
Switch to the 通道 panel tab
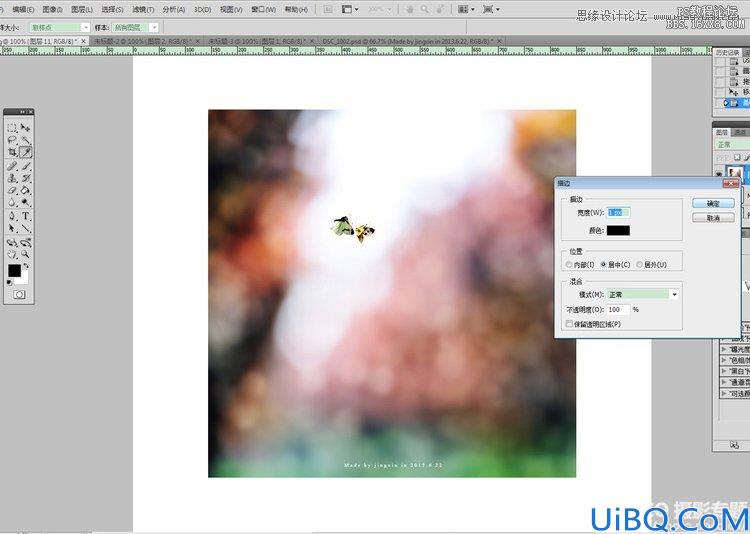click(x=740, y=132)
